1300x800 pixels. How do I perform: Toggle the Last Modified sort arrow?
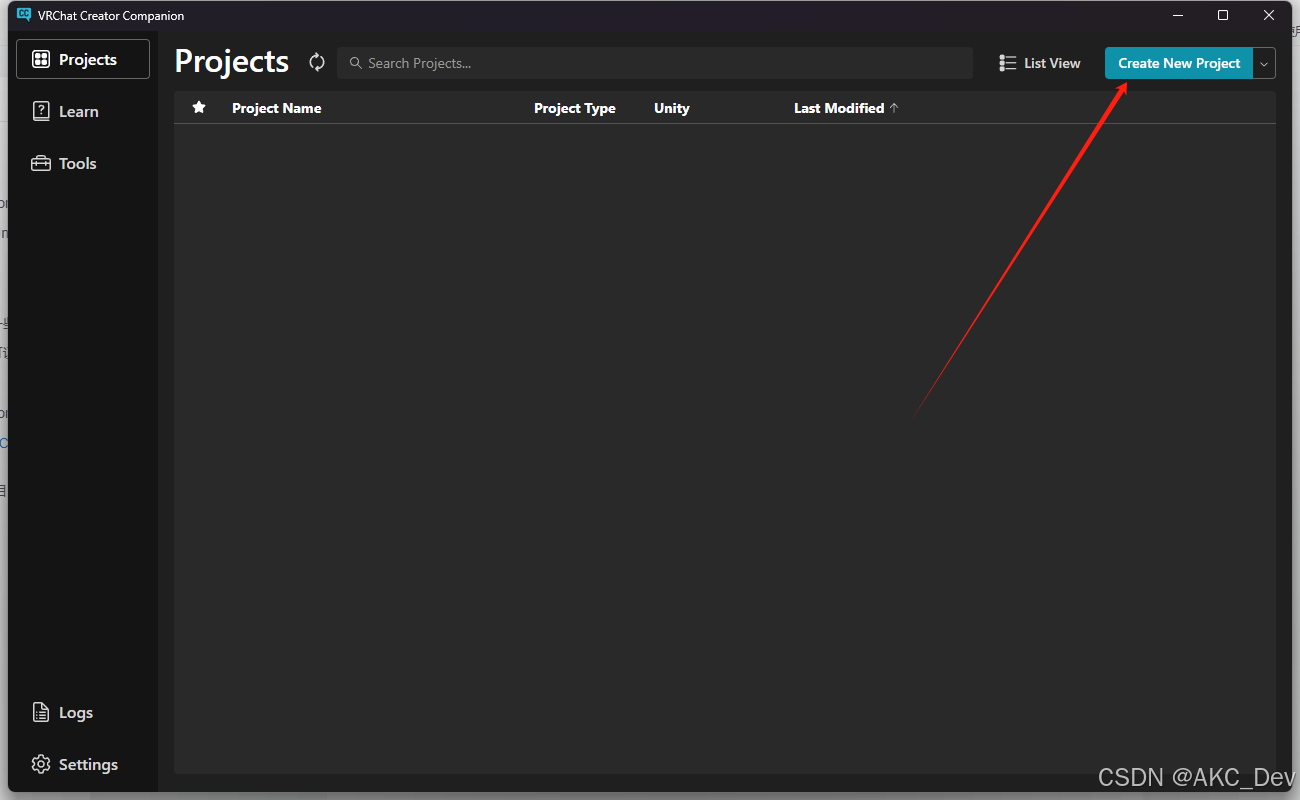coord(894,108)
